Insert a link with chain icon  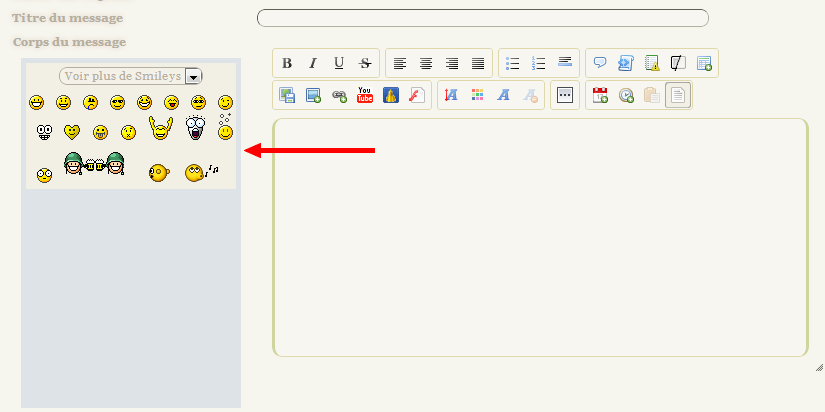point(339,95)
